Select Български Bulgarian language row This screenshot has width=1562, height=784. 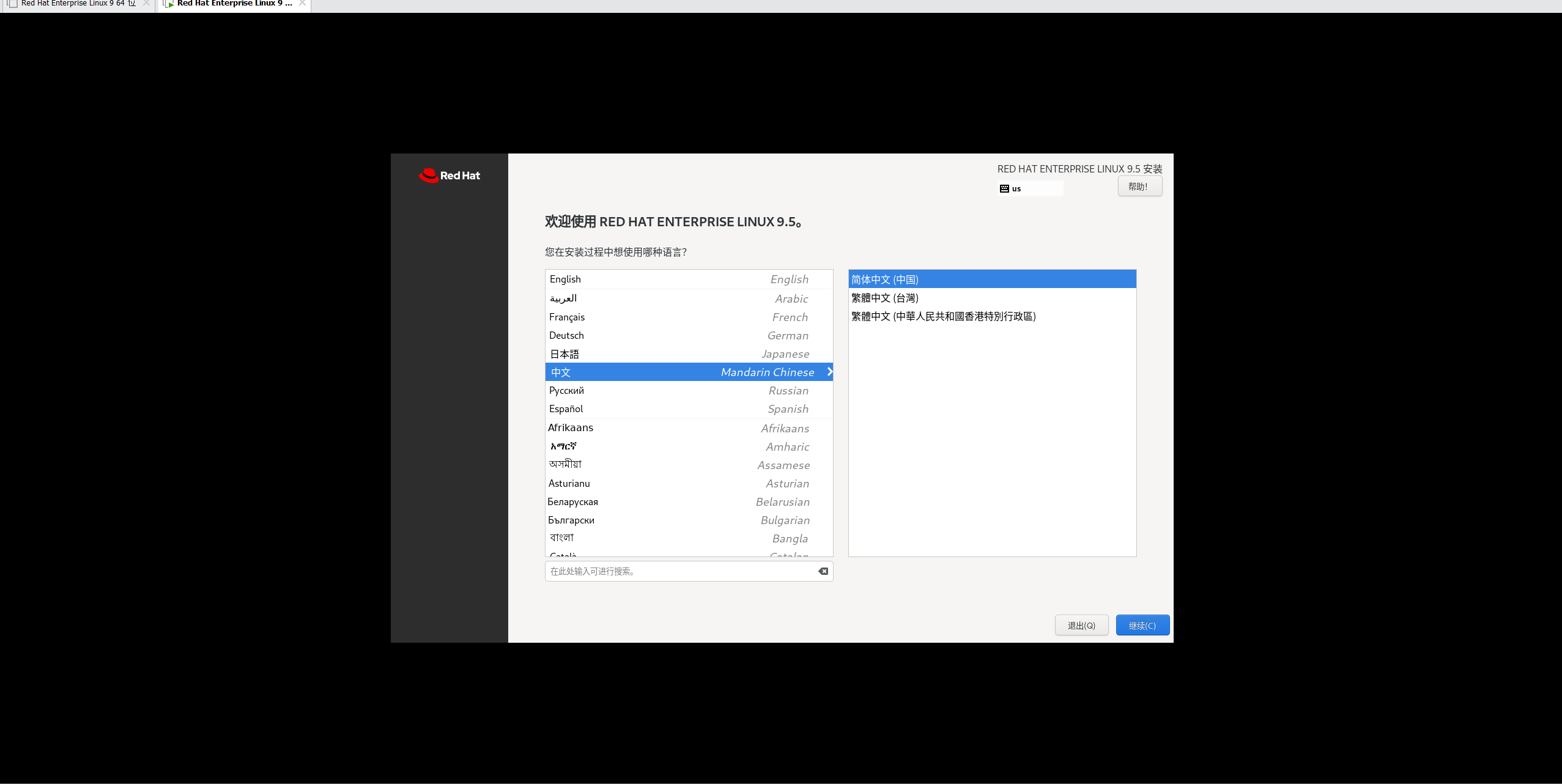(689, 520)
